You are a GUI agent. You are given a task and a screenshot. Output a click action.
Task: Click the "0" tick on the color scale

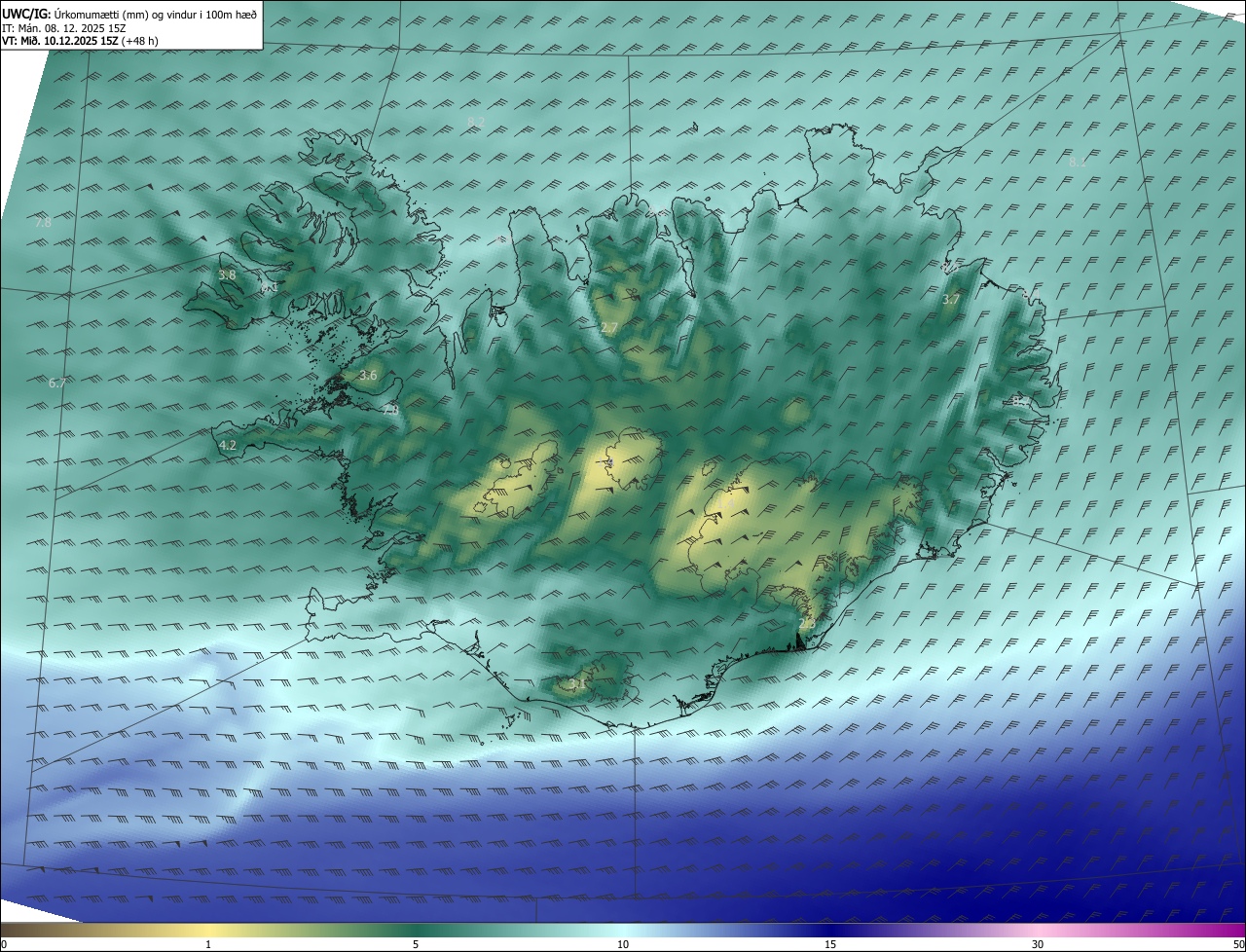[4, 944]
